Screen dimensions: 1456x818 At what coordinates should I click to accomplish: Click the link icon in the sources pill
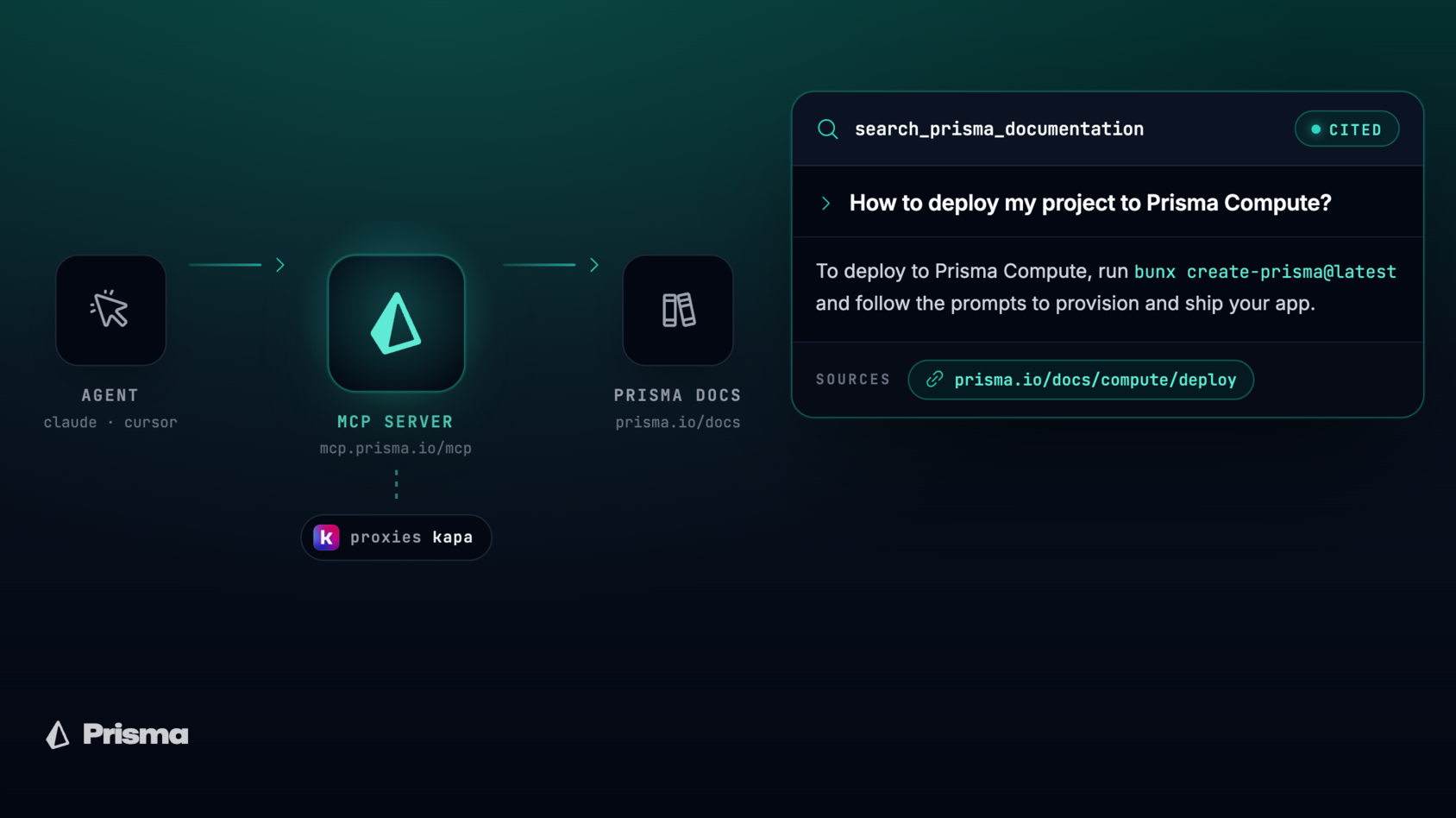[934, 380]
